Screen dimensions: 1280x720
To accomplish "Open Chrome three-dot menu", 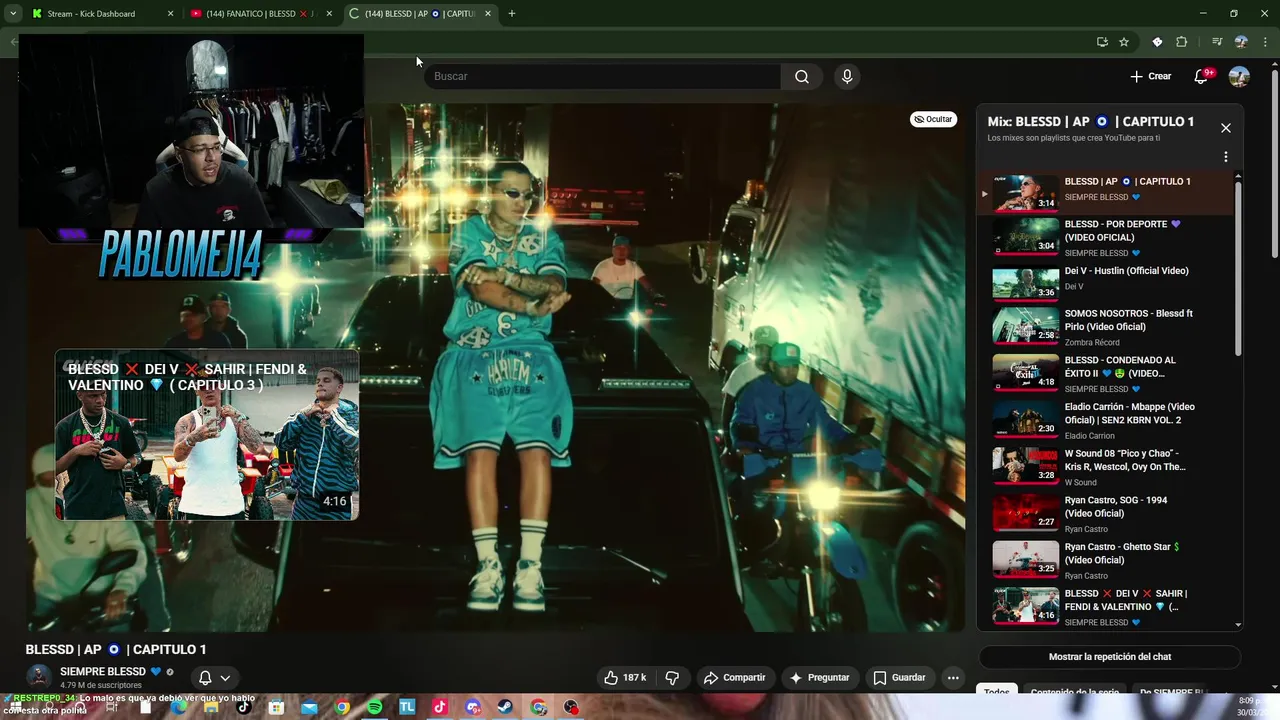I will click(1265, 42).
